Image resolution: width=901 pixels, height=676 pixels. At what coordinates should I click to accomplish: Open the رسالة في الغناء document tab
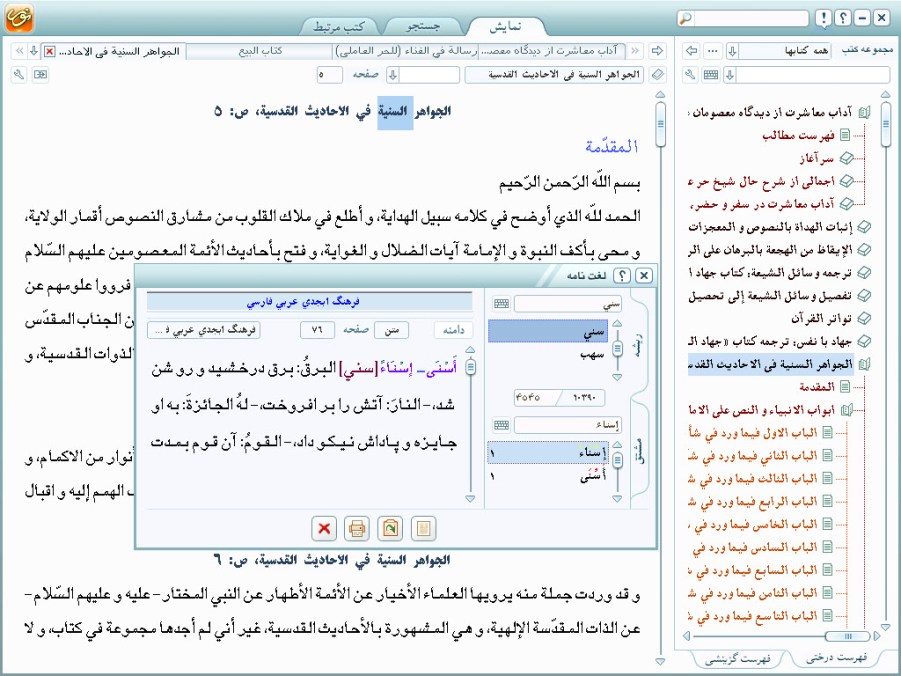tap(406, 51)
